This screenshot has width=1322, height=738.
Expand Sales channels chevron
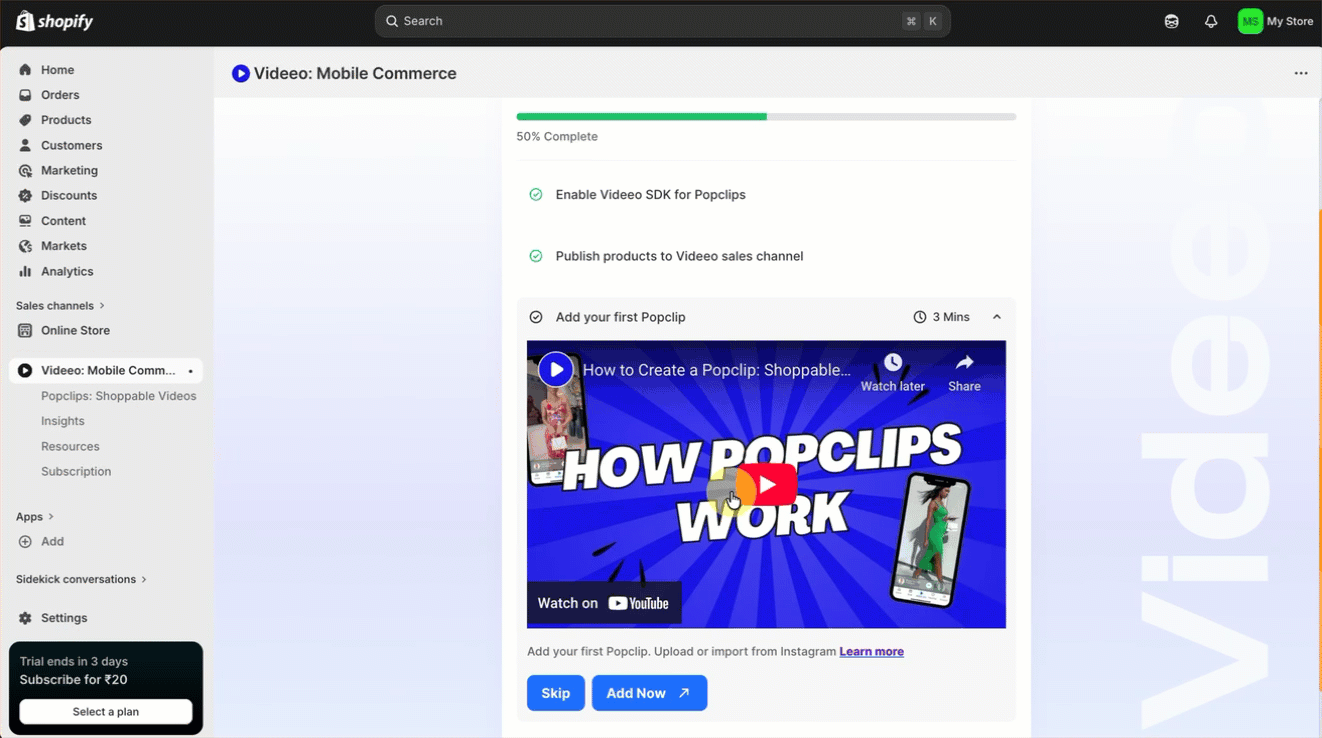coord(102,306)
